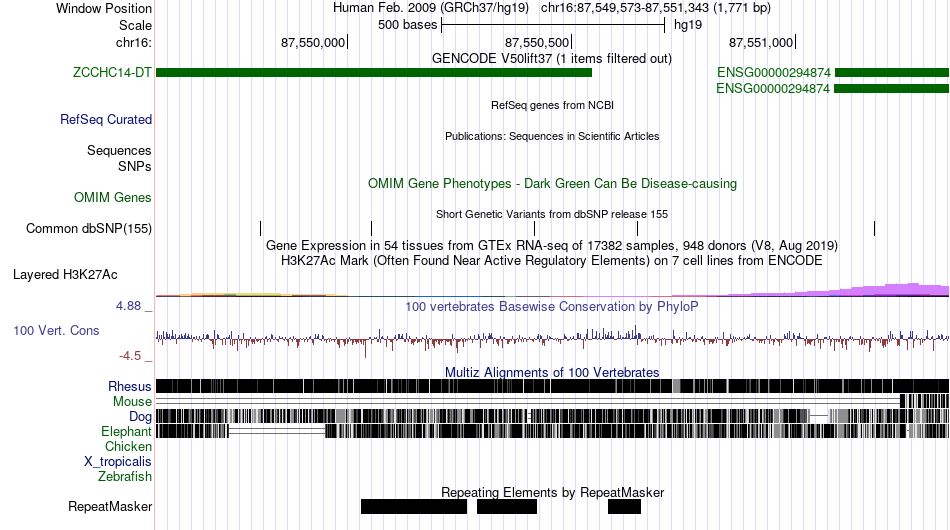The width and height of the screenshot is (950, 530).
Task: Open GENCODE V50lift37 track title
Action: 551,59
